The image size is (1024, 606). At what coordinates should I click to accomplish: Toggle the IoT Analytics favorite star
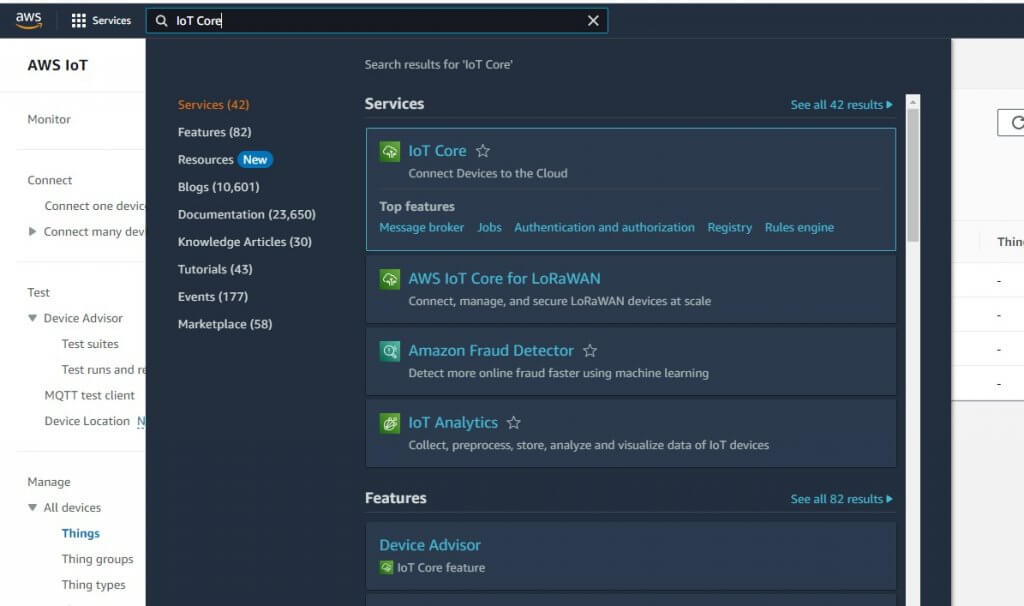coord(513,422)
